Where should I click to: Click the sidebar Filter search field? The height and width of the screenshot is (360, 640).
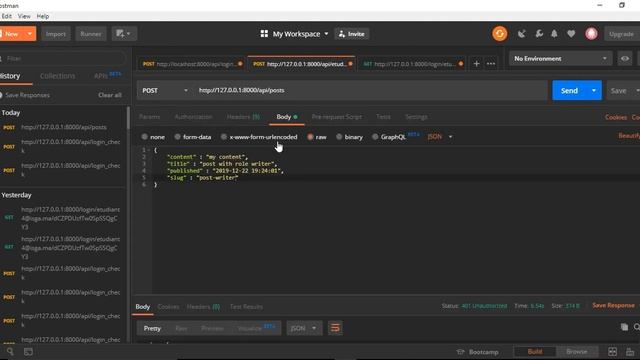[63, 59]
